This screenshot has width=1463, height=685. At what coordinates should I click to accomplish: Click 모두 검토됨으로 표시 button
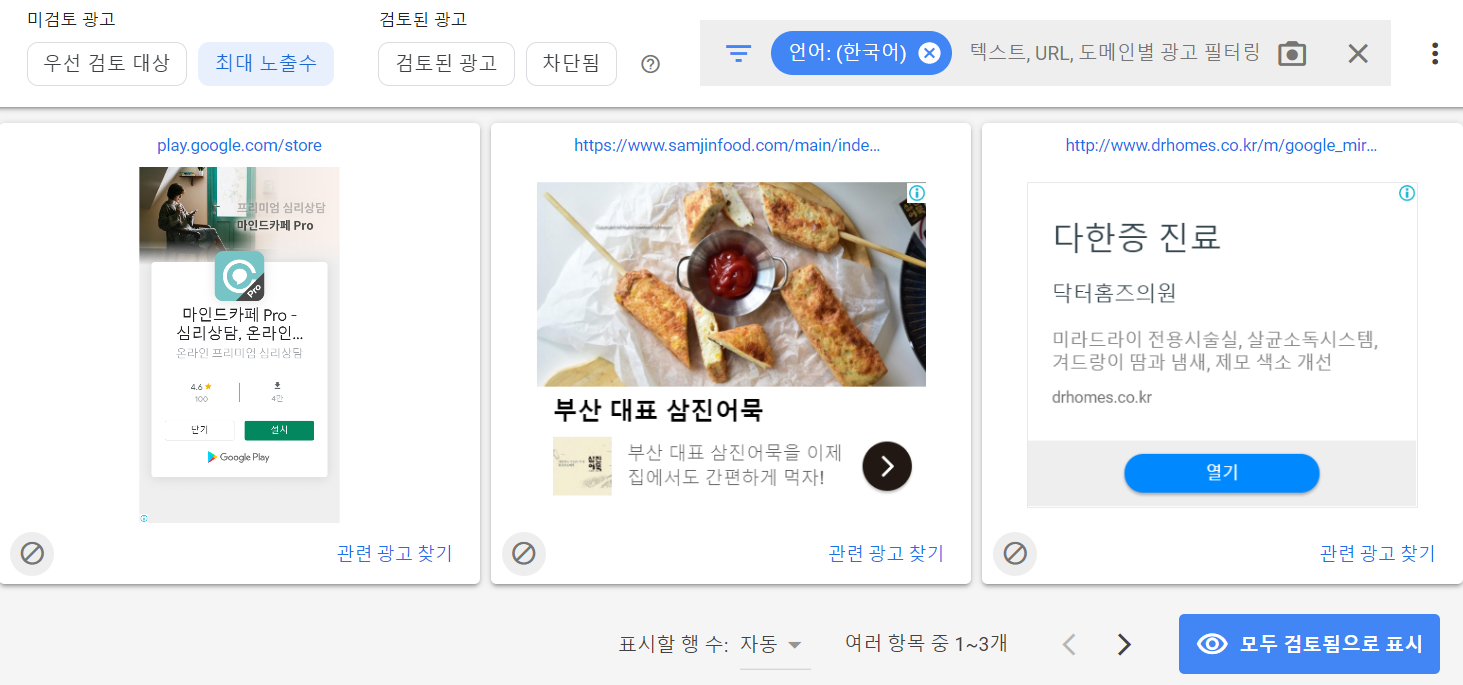coord(1309,644)
